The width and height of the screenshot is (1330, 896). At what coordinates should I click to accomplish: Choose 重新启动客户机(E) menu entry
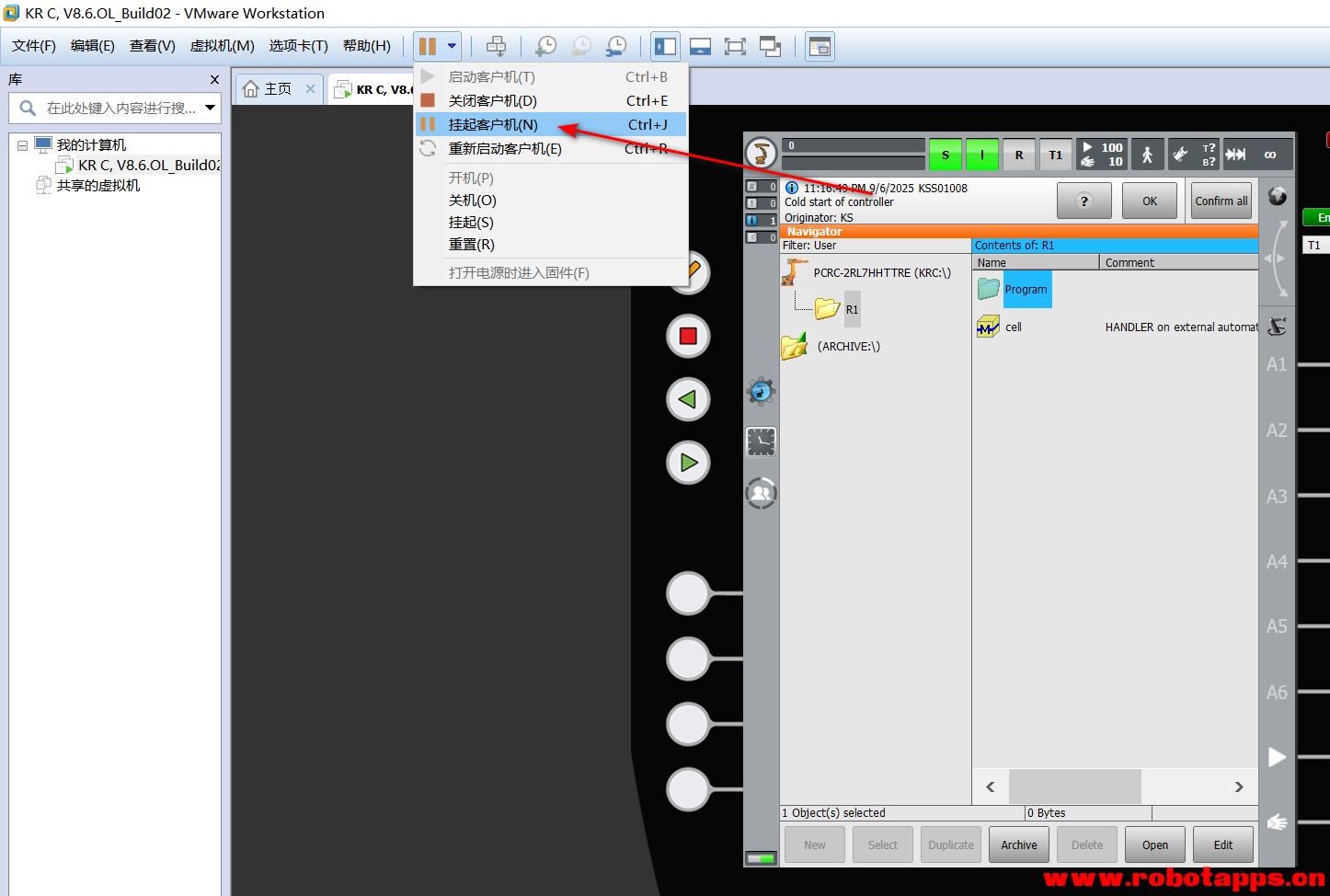551,148
